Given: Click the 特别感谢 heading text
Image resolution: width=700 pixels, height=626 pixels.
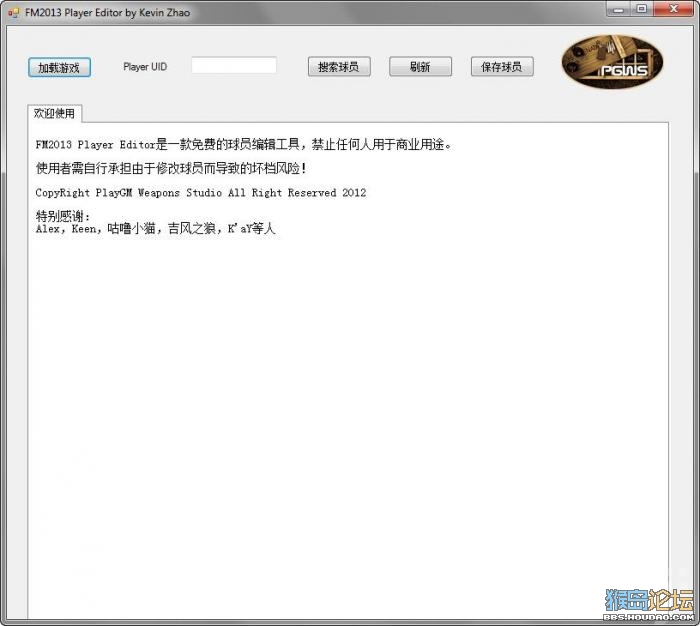Looking at the screenshot, I should pos(63,217).
